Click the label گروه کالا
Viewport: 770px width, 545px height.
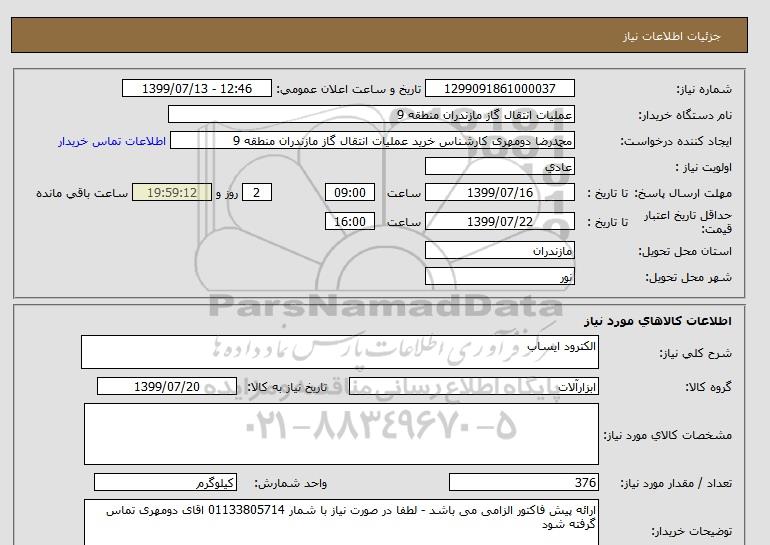click(x=708, y=387)
